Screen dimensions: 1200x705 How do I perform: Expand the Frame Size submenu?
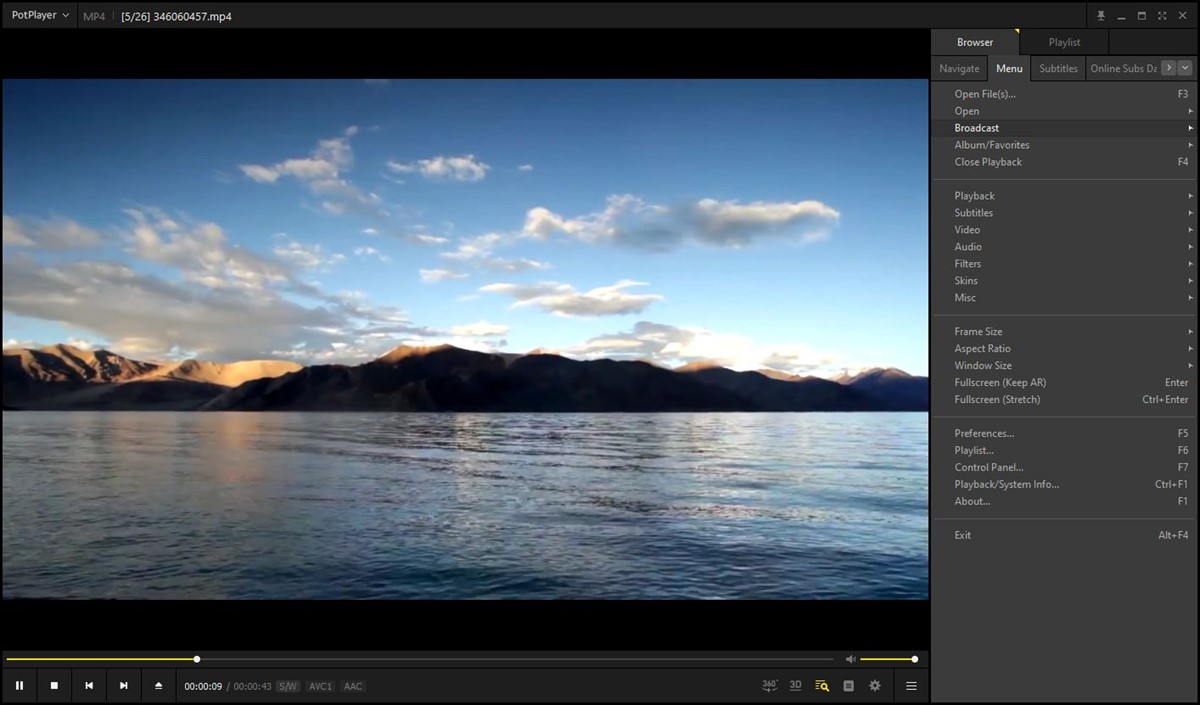1064,332
